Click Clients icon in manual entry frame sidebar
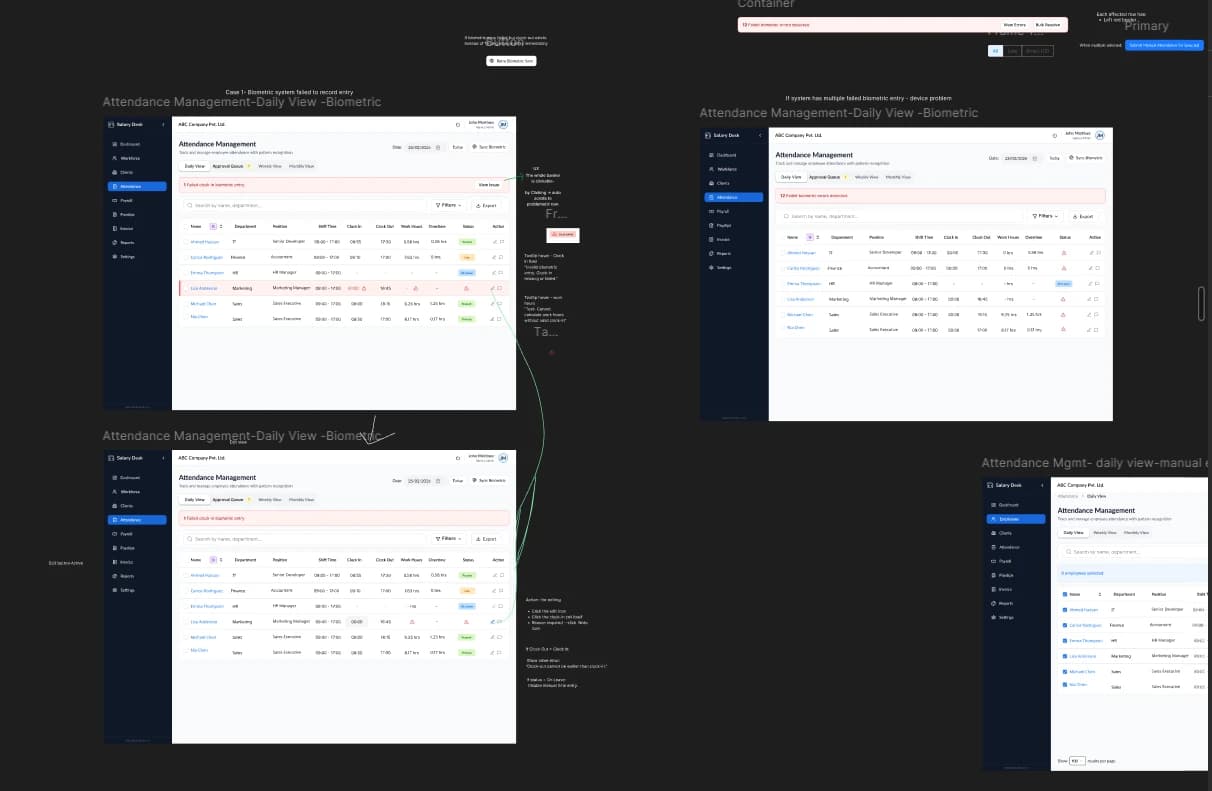The height and width of the screenshot is (791, 1212). 993,533
